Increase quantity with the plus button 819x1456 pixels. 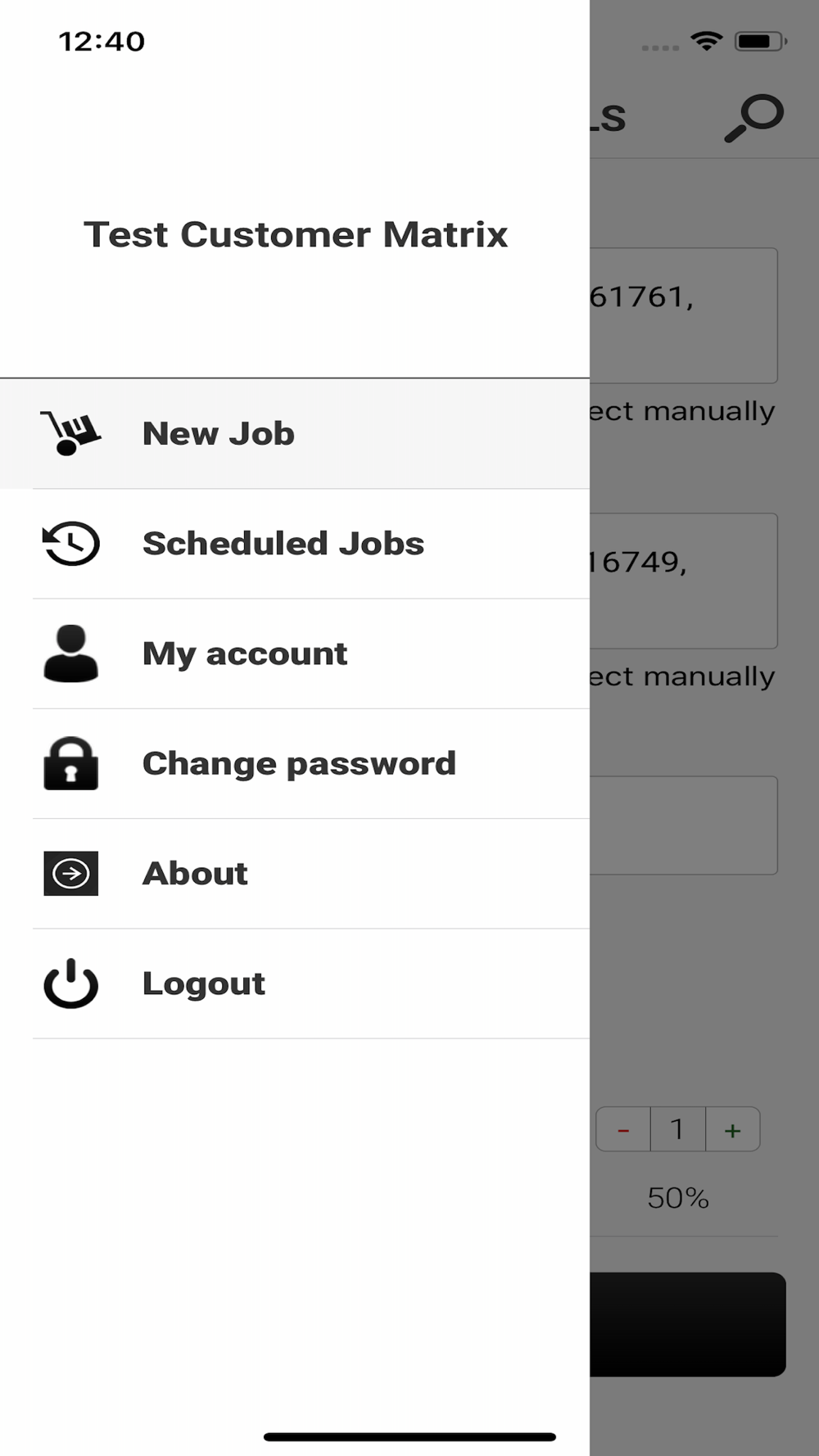[x=733, y=1130]
